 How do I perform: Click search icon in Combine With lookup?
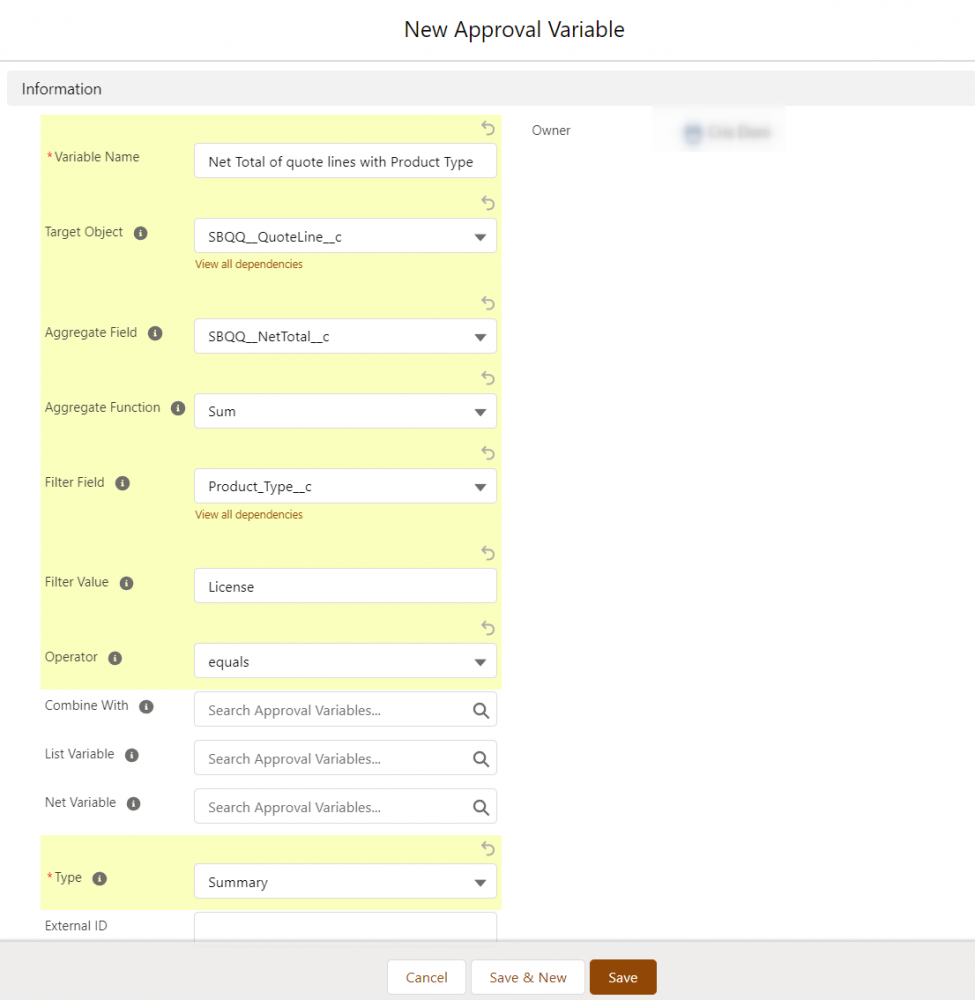point(481,710)
